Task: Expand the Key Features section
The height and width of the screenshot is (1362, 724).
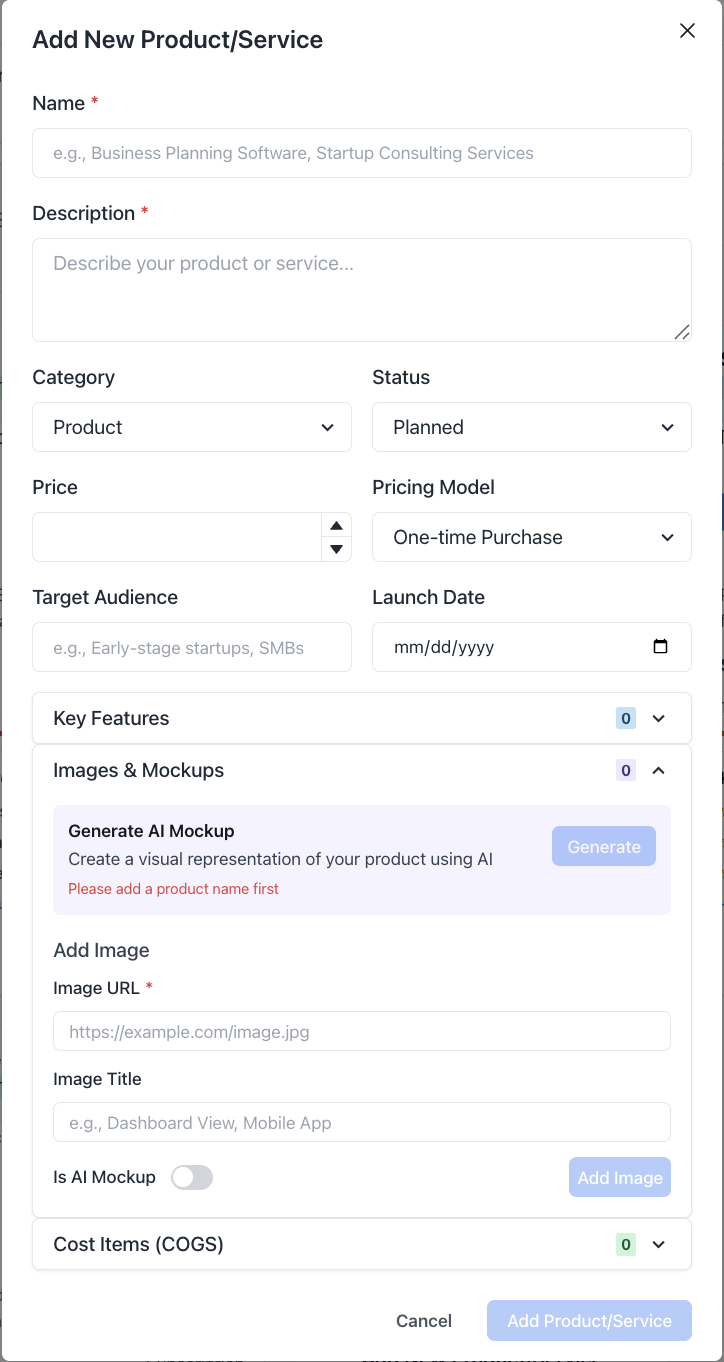Action: coord(362,718)
